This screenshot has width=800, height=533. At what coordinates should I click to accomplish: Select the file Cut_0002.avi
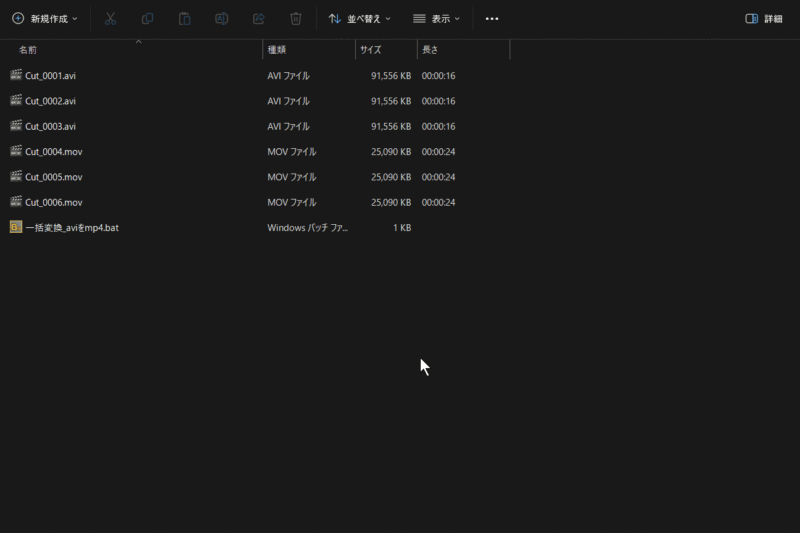point(50,101)
